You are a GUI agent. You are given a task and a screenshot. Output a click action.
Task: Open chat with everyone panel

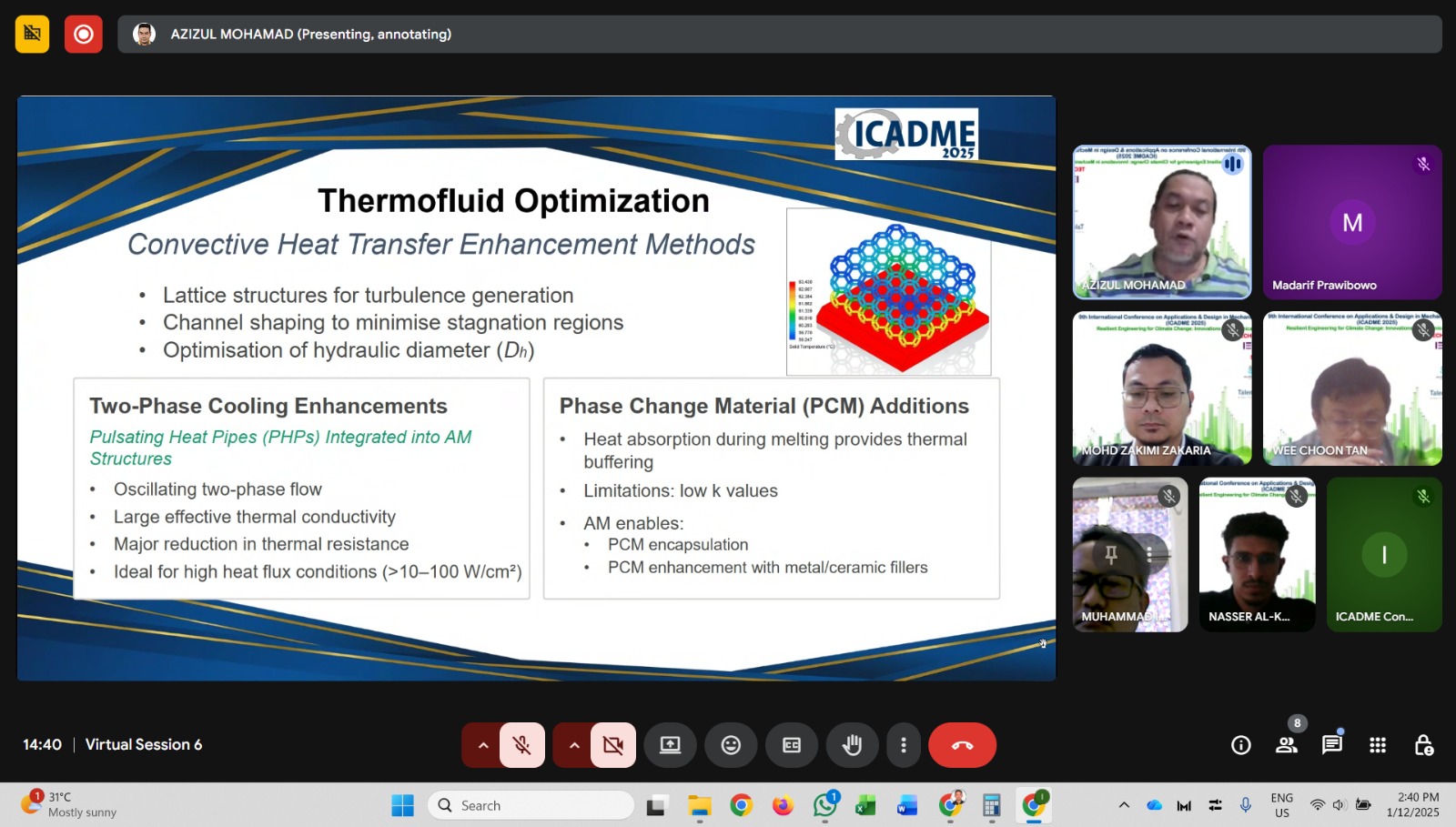pos(1331,745)
